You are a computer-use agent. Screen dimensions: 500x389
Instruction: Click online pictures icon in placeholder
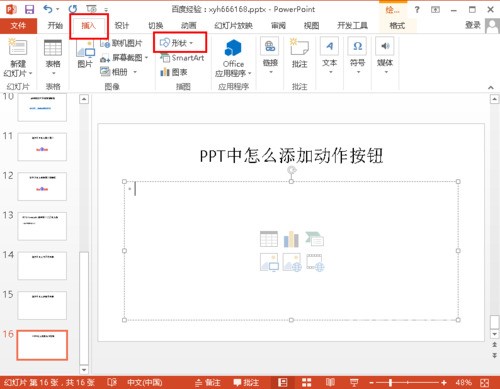click(x=292, y=262)
